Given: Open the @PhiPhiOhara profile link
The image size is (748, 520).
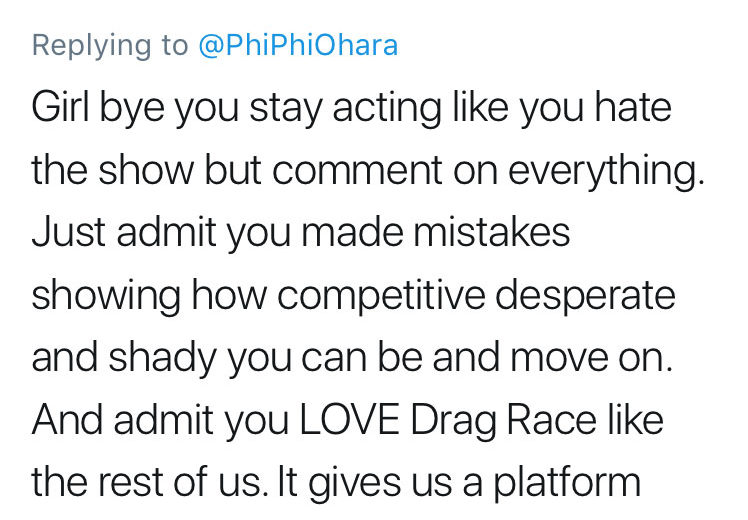Looking at the screenshot, I should [x=298, y=46].
